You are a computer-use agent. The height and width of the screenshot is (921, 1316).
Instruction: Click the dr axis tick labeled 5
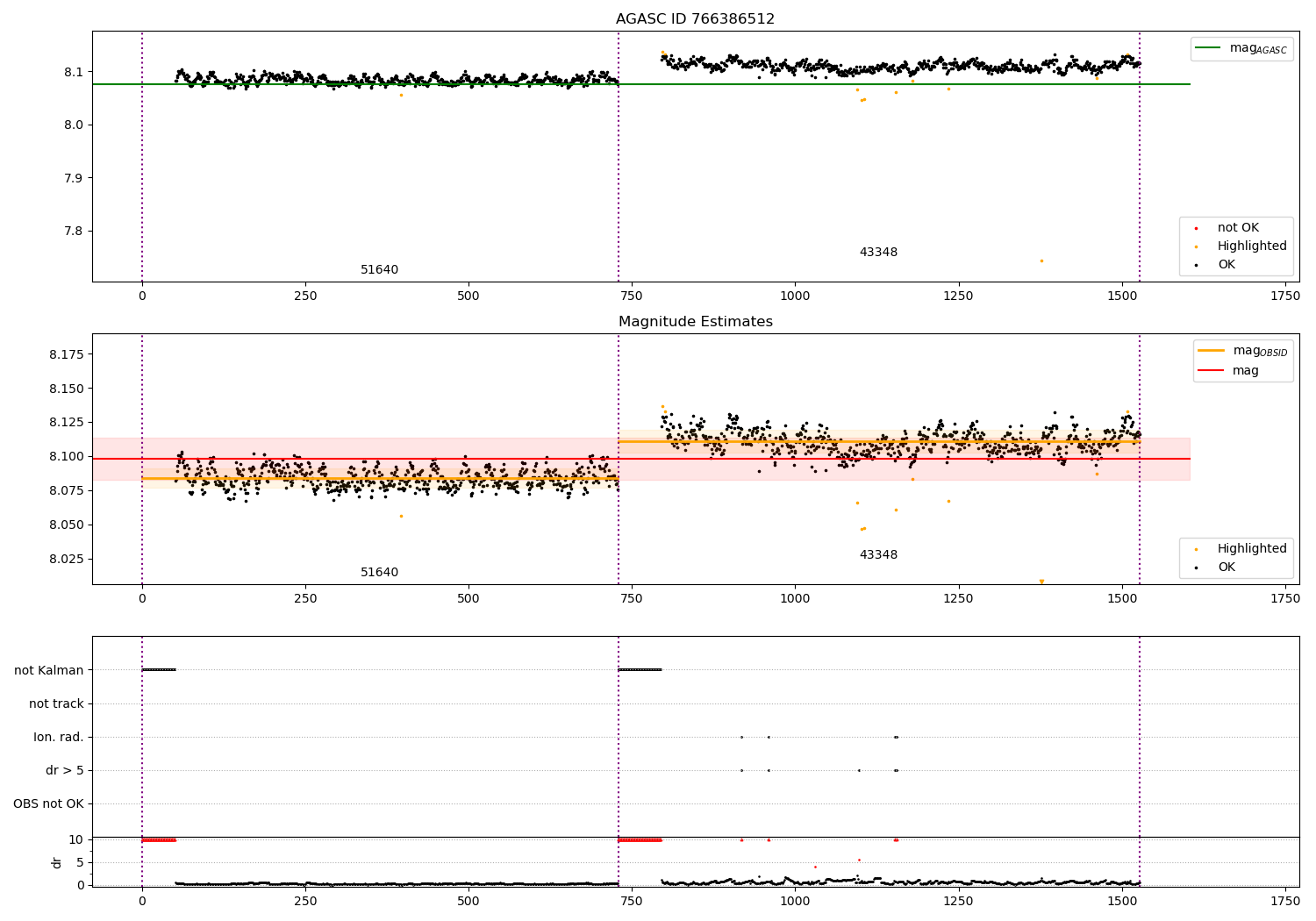[80, 862]
